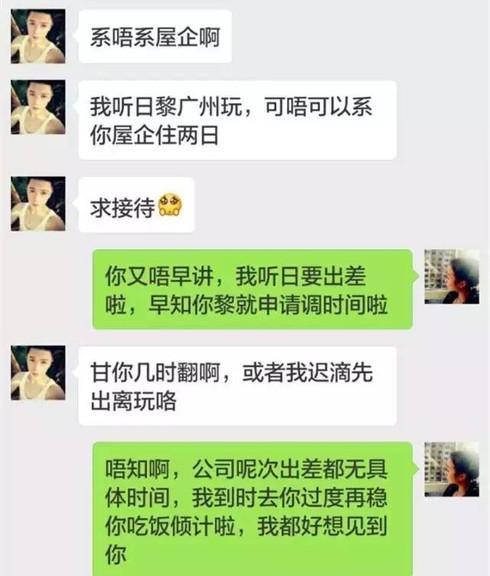This screenshot has width=490, height=576.
Task: Tap the line '体时间，我到时去你过度再稳'
Action: point(246,498)
